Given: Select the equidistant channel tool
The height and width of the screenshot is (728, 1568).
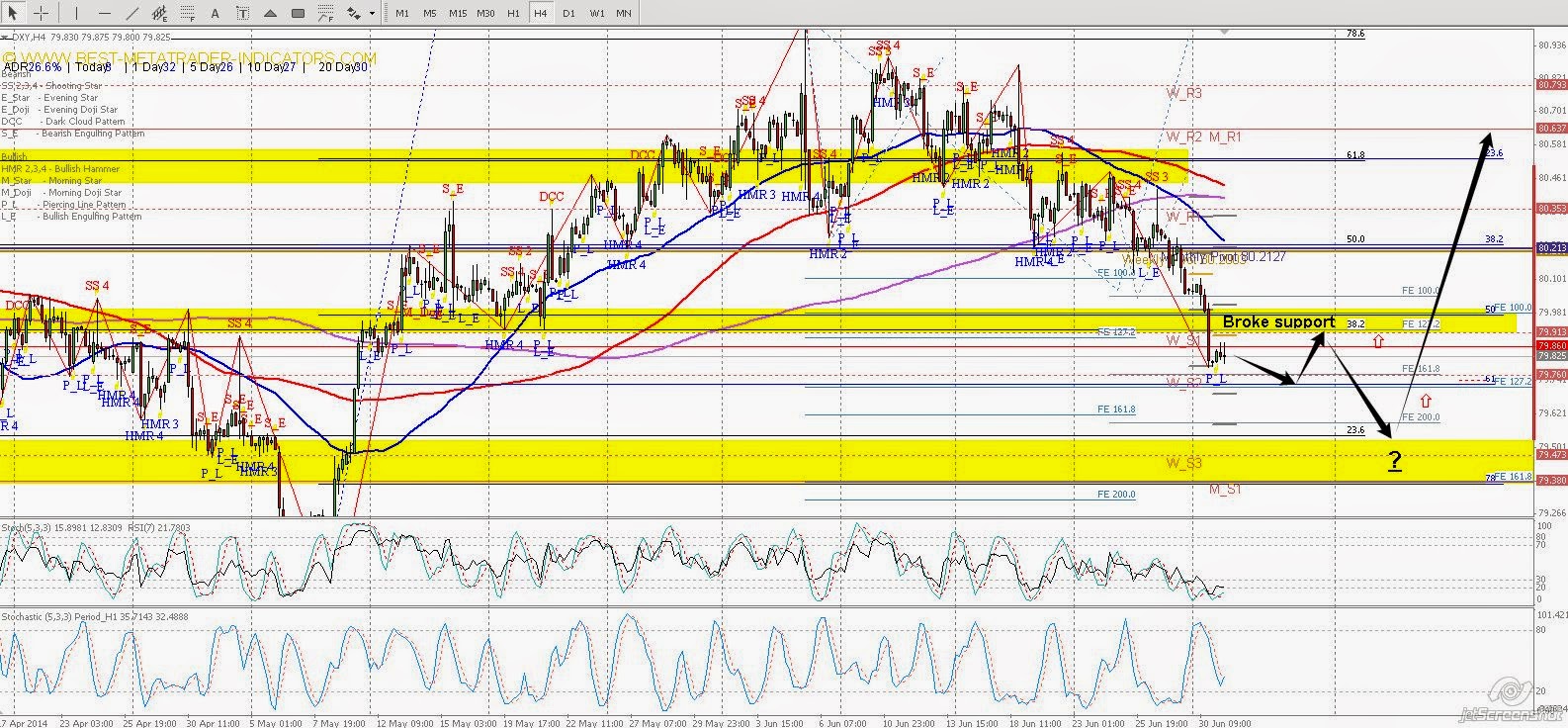Looking at the screenshot, I should pos(160,13).
